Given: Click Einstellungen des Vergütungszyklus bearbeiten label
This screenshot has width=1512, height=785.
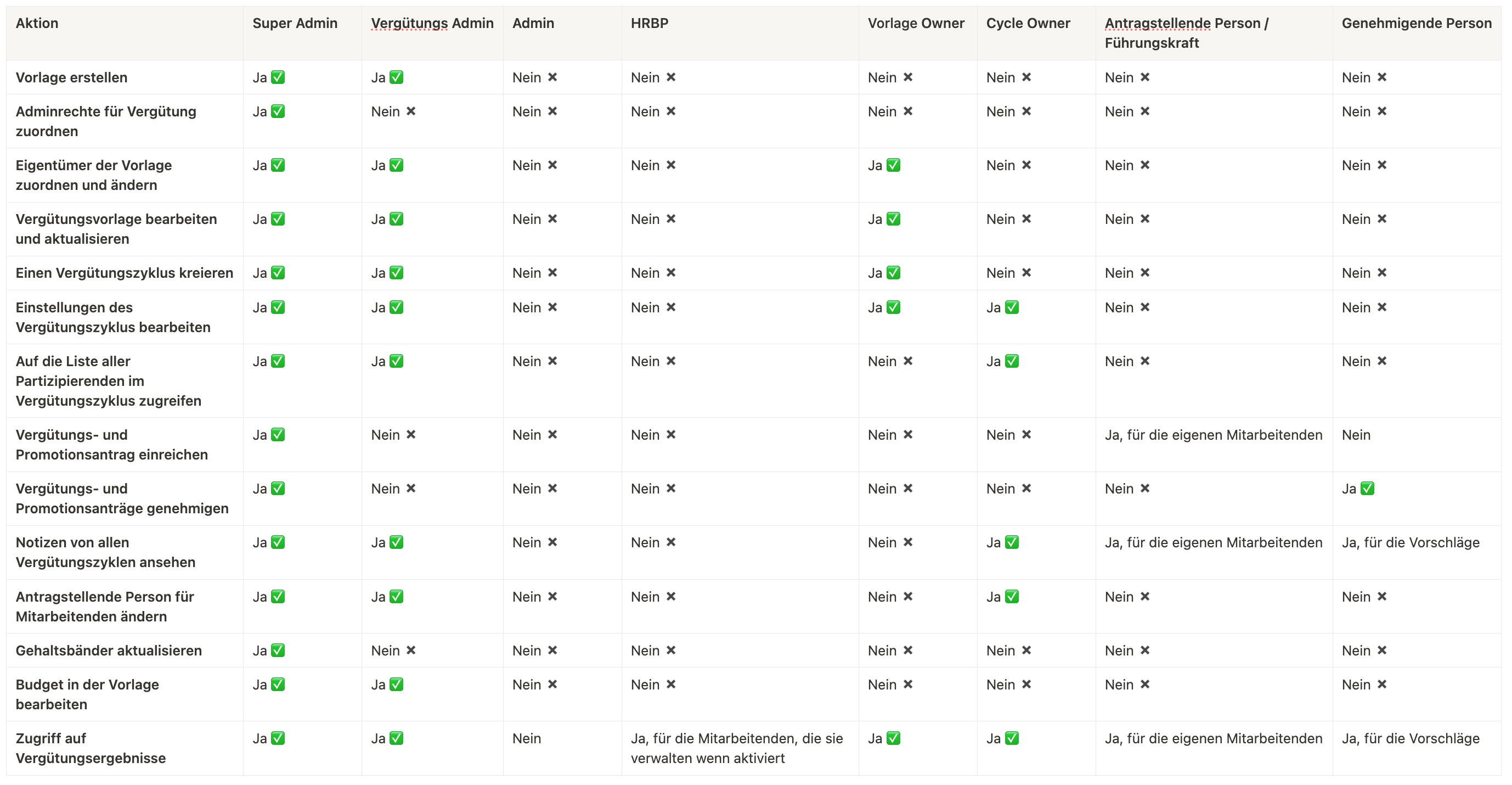Looking at the screenshot, I should [x=113, y=317].
